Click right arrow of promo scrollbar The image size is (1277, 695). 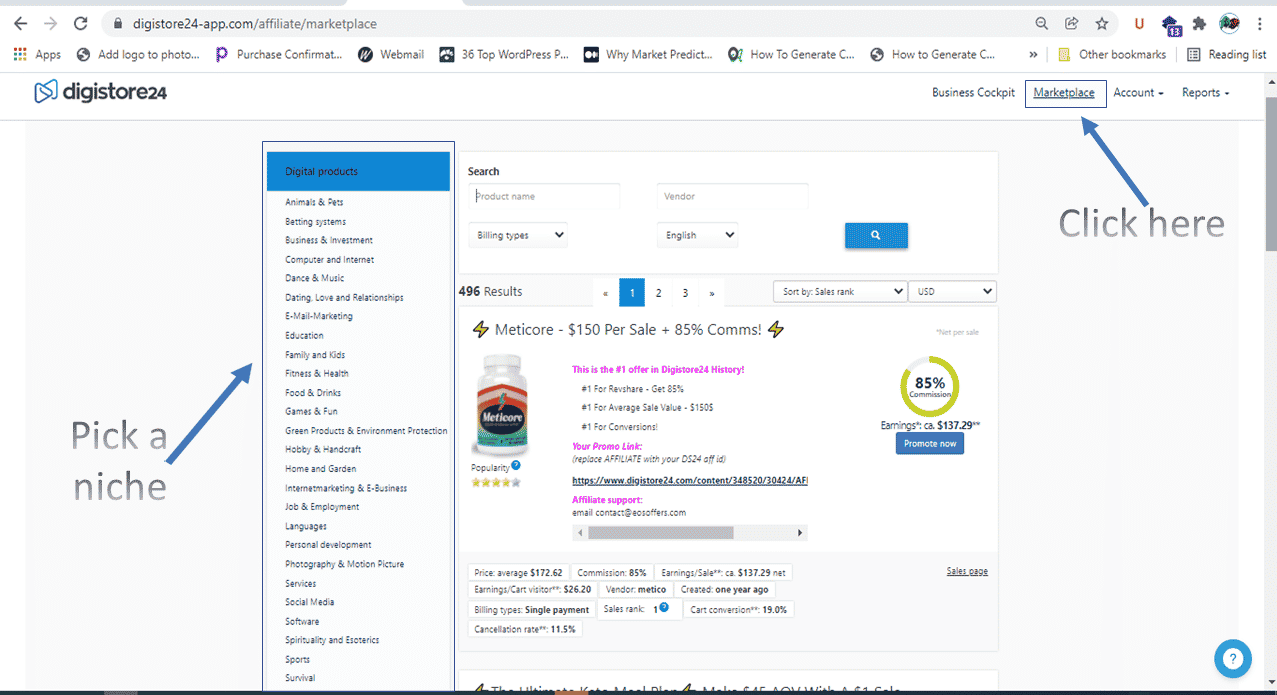point(800,533)
